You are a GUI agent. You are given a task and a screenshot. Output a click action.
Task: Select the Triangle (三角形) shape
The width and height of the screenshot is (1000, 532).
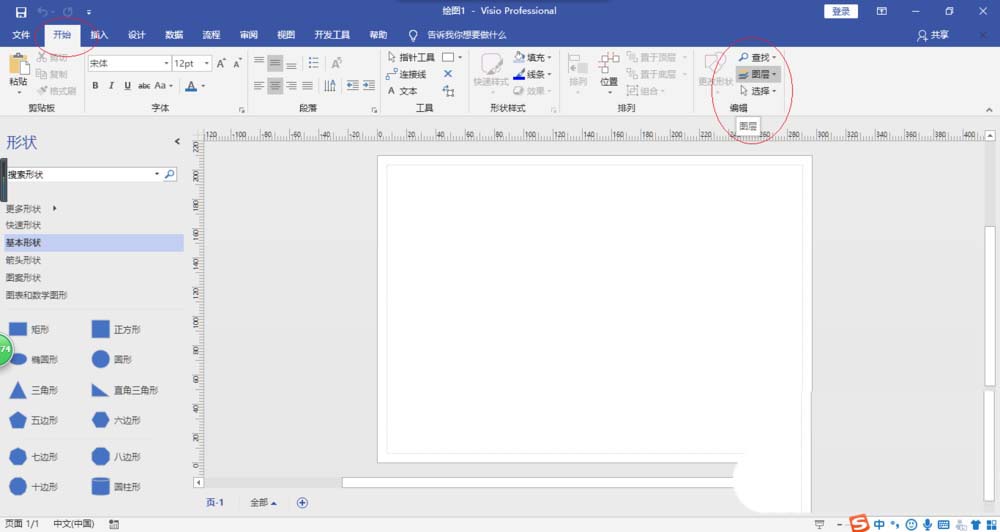click(x=34, y=390)
